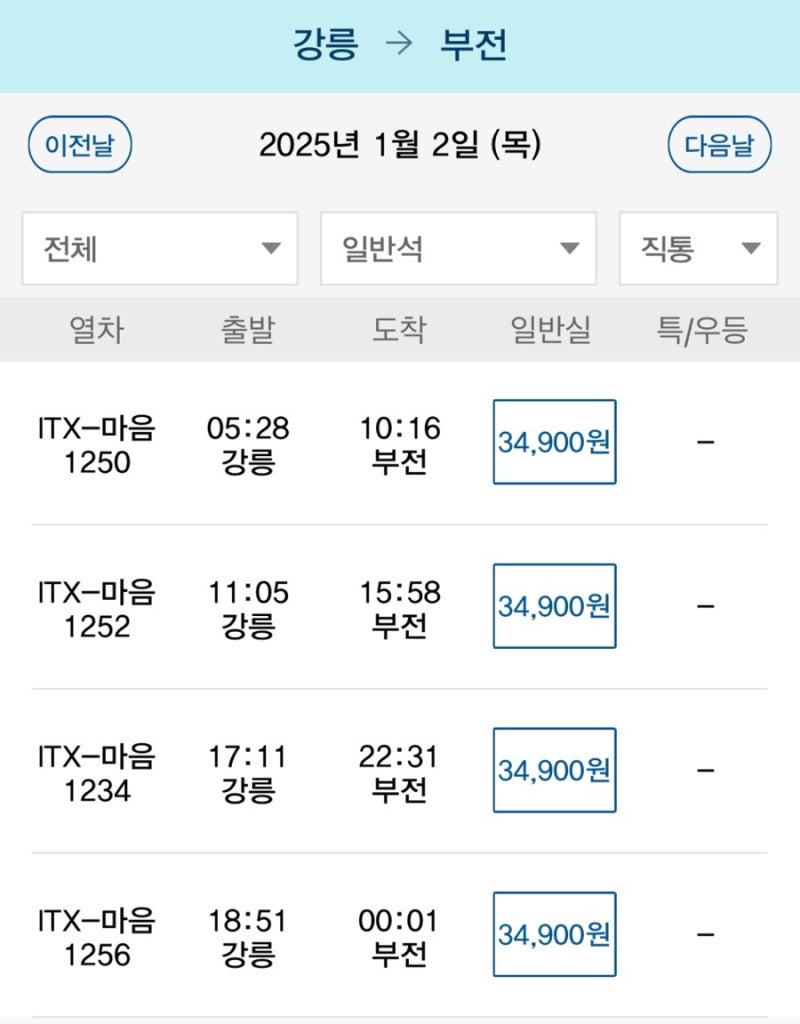Click the date 2025년 1월 2일
The height and width of the screenshot is (1024, 800).
pyautogui.click(x=399, y=146)
